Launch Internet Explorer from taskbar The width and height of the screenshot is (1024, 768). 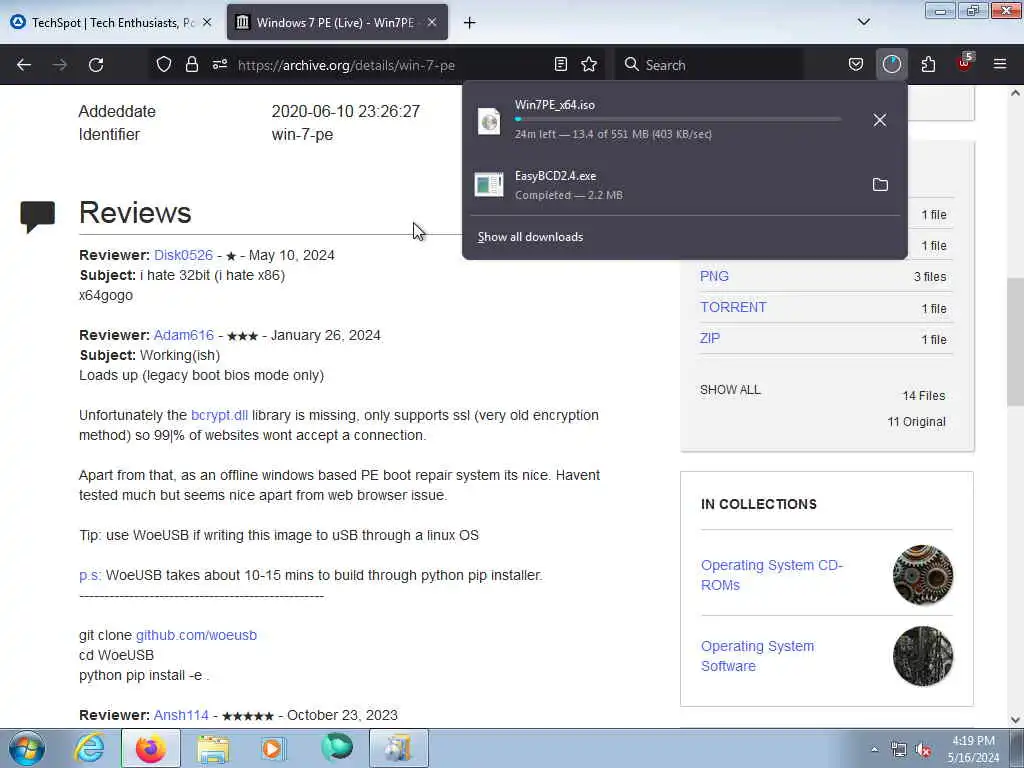pos(89,748)
